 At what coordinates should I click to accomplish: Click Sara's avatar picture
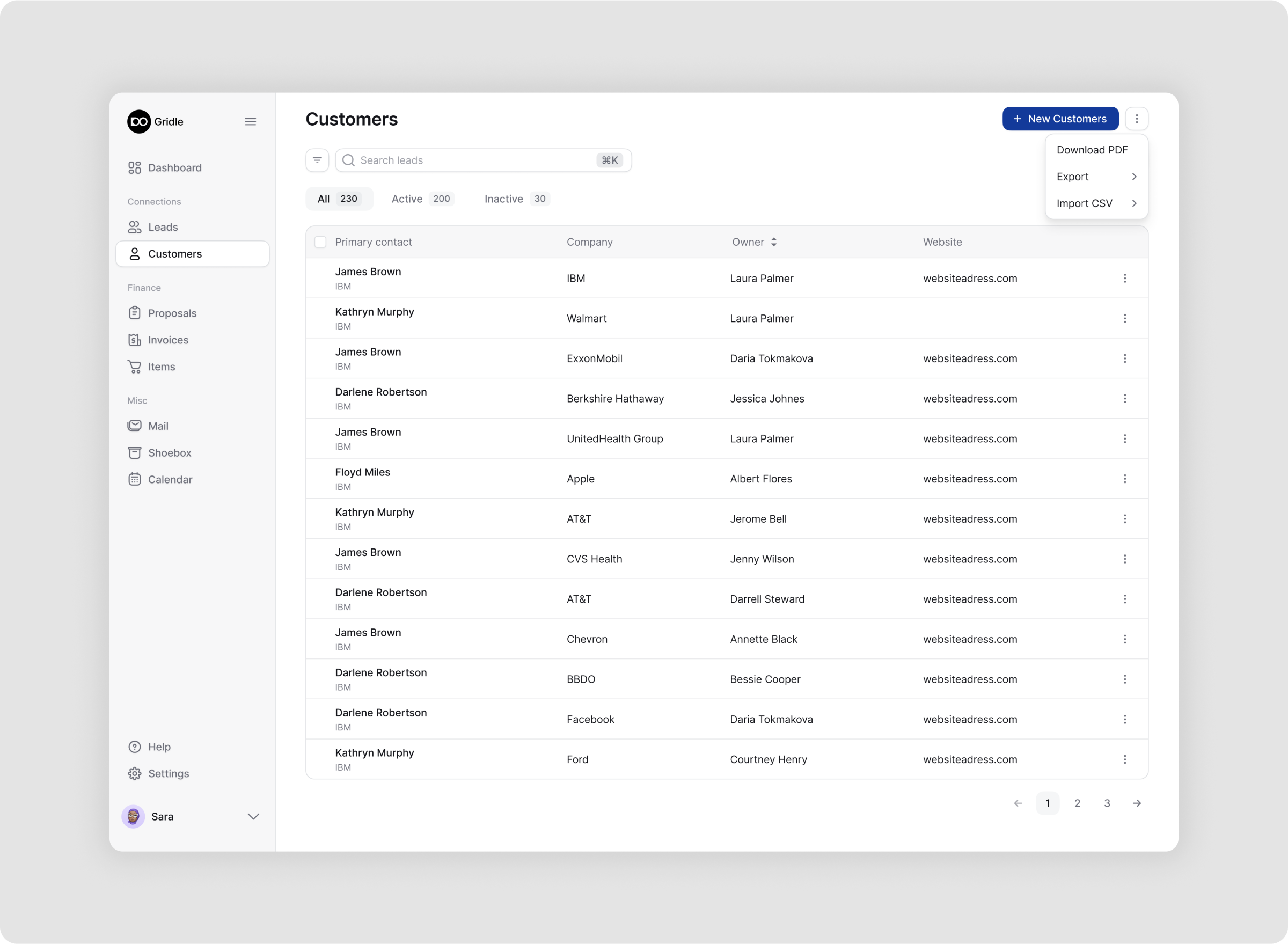pyautogui.click(x=133, y=817)
